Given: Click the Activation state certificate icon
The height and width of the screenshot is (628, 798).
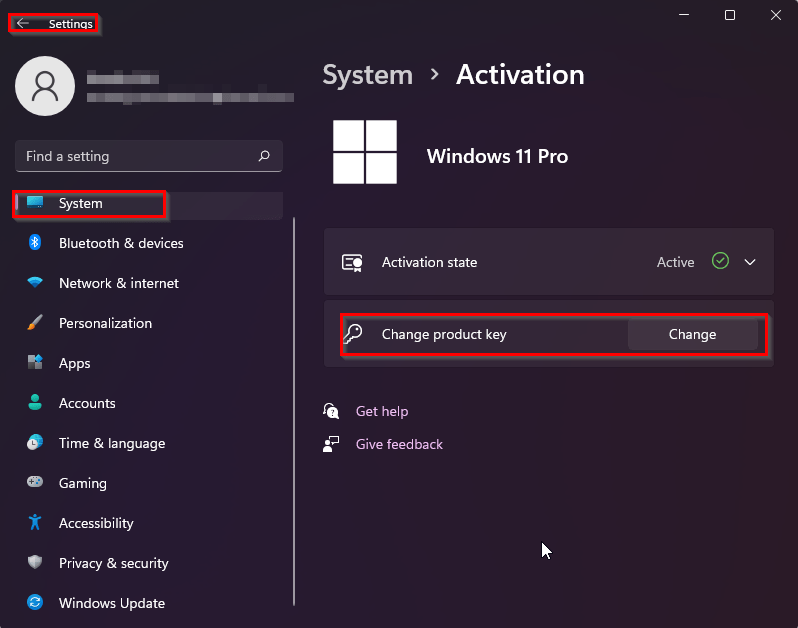Looking at the screenshot, I should pyautogui.click(x=352, y=263).
